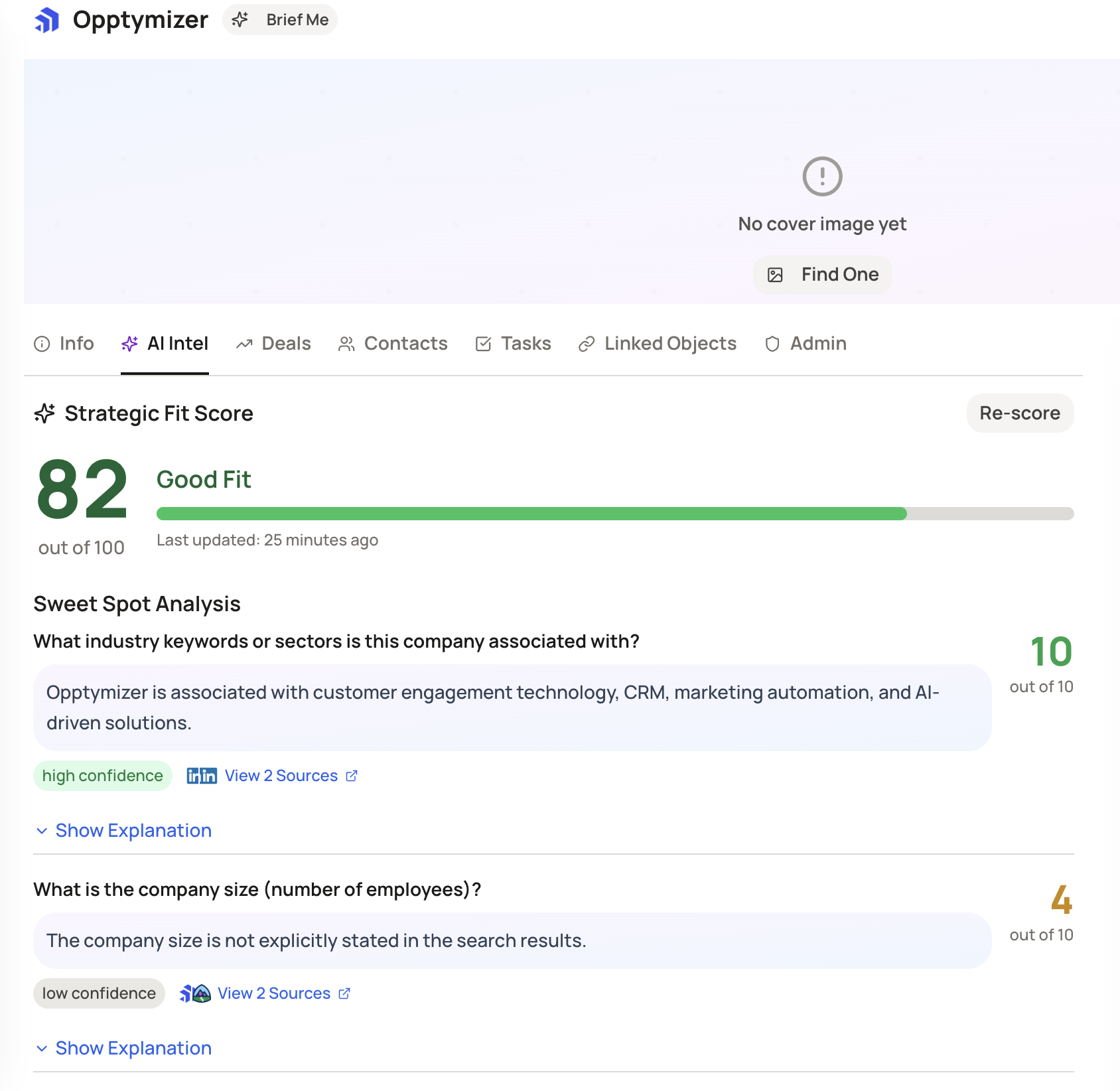Select the AI Intel tab
The width and height of the screenshot is (1120, 1091).
pyautogui.click(x=165, y=344)
